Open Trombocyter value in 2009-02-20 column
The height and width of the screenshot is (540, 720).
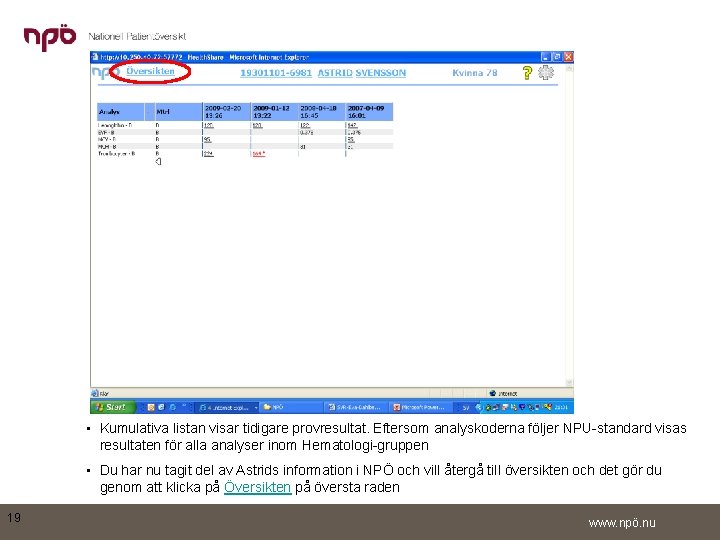tap(209, 153)
